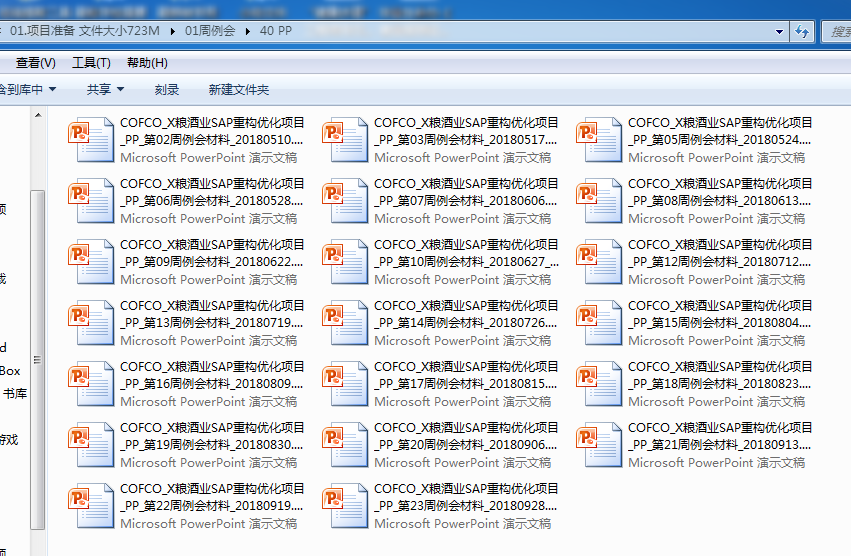
Task: Select file name _PP_第03周例会材料_20180517
Action: [x=466, y=140]
